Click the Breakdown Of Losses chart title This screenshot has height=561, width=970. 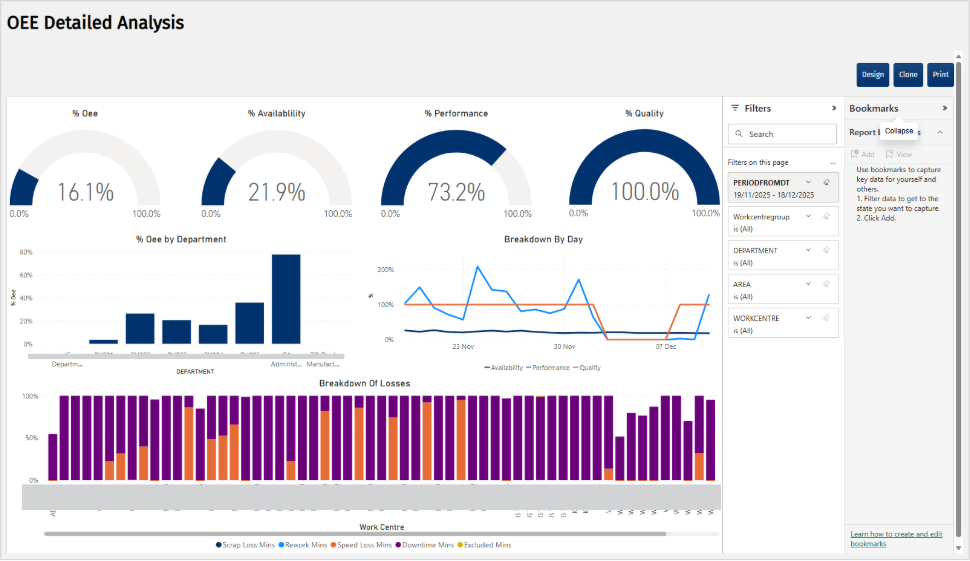pos(364,383)
